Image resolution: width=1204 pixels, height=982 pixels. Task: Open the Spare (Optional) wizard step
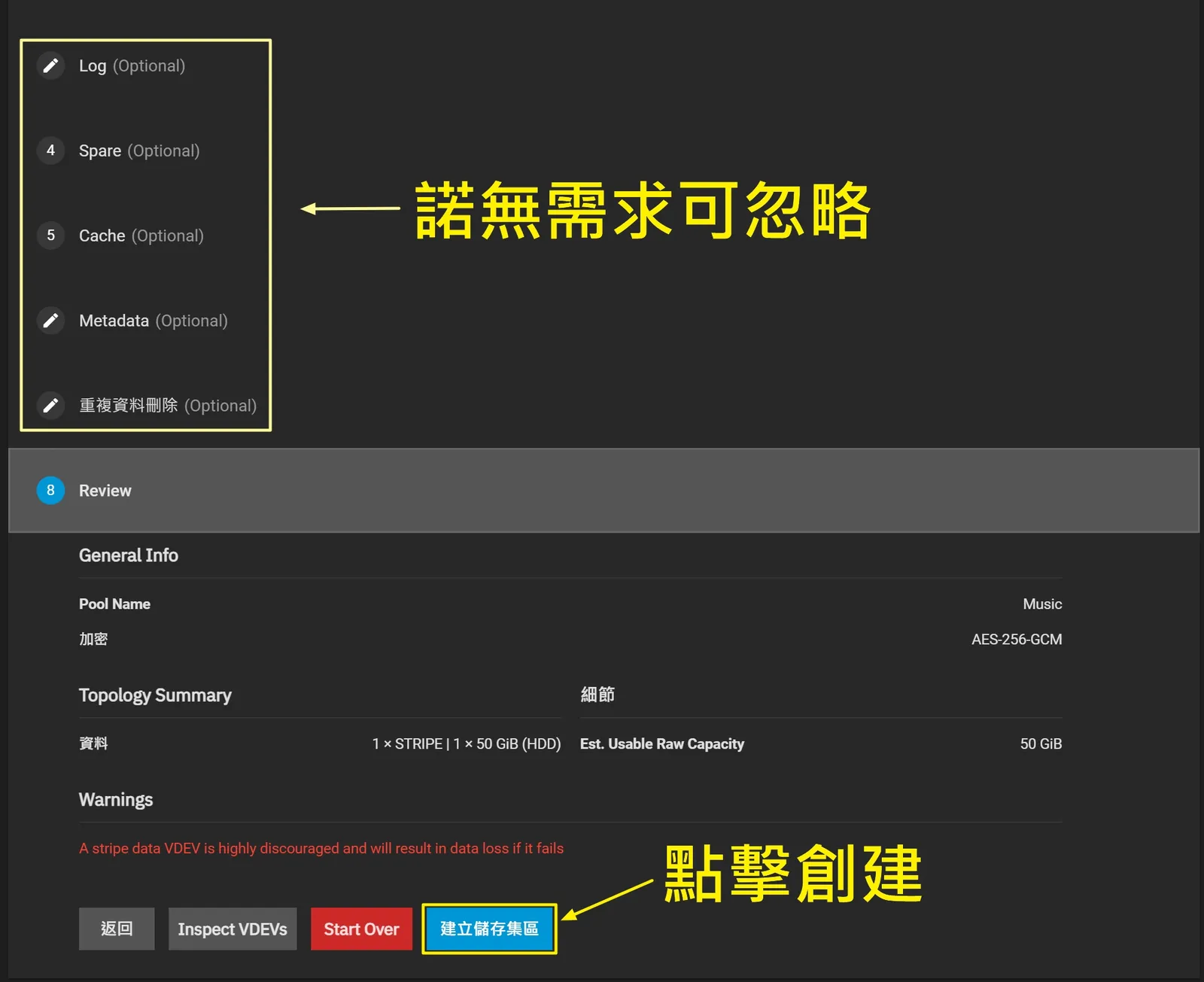coord(139,150)
